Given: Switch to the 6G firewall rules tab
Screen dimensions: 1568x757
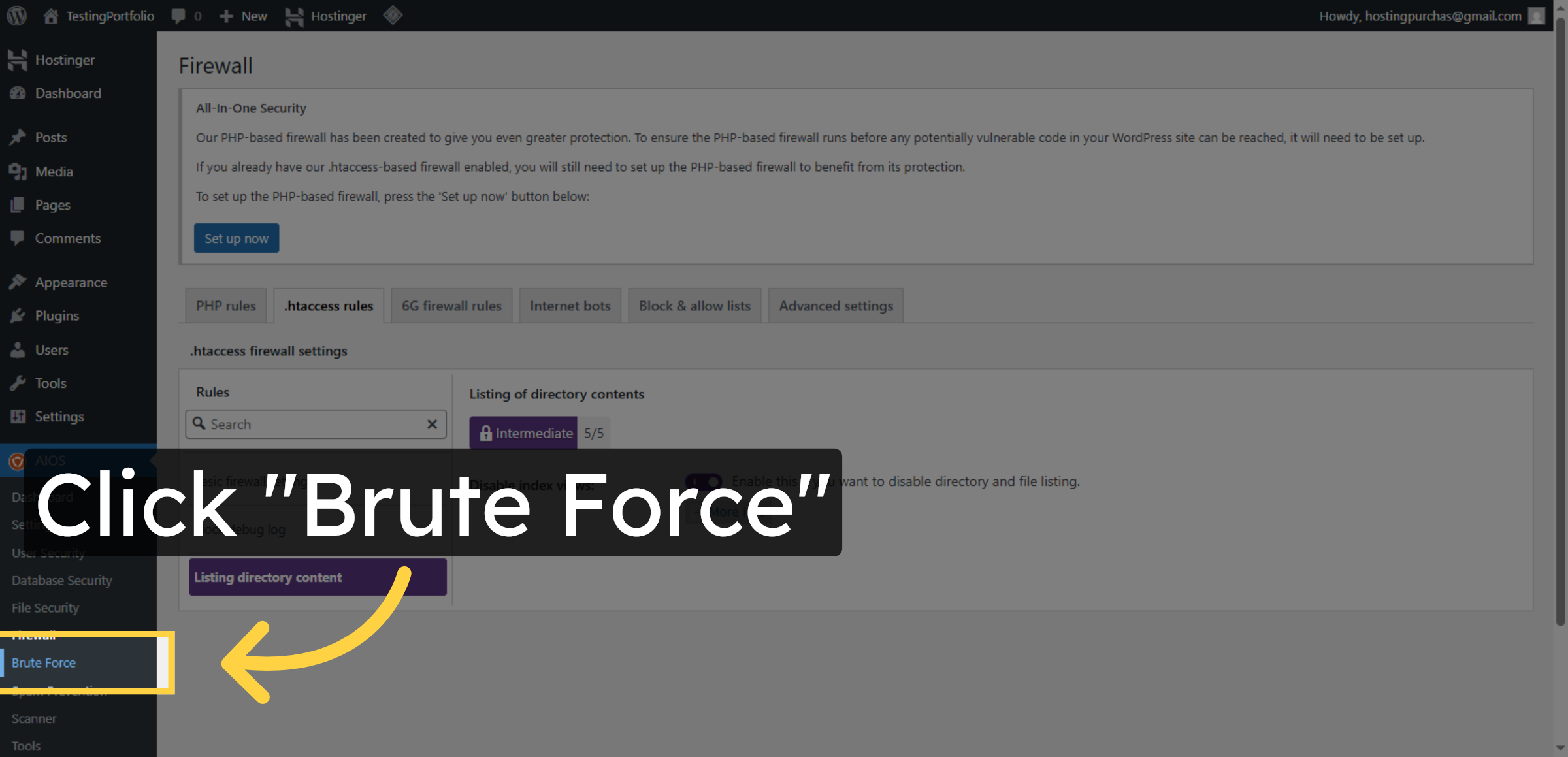Looking at the screenshot, I should 451,305.
